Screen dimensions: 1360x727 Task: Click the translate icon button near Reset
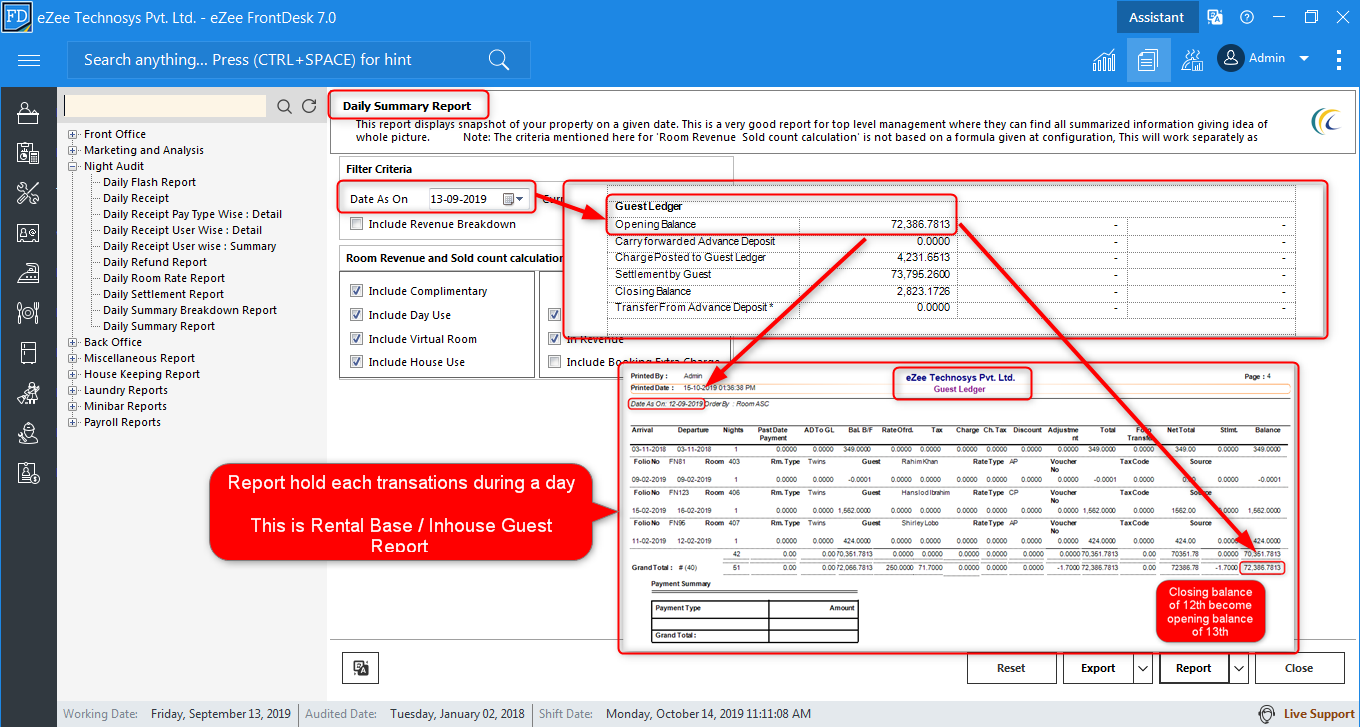(x=360, y=668)
